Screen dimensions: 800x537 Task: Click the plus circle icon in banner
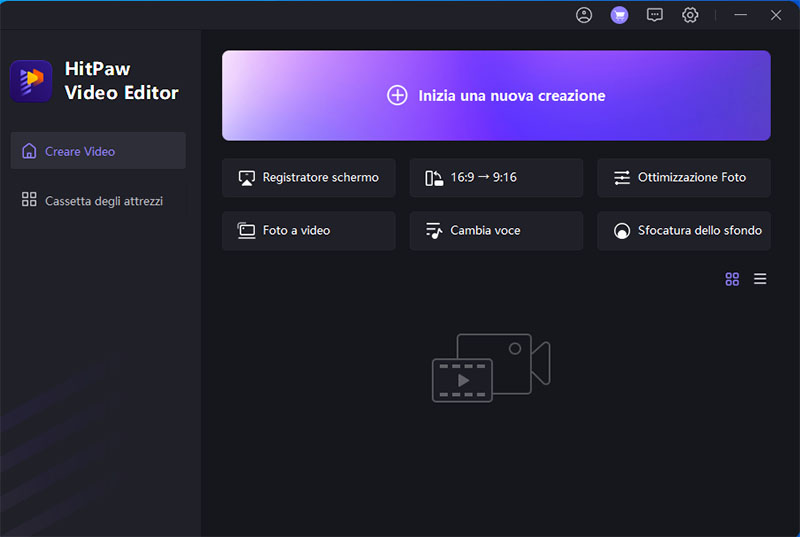397,96
